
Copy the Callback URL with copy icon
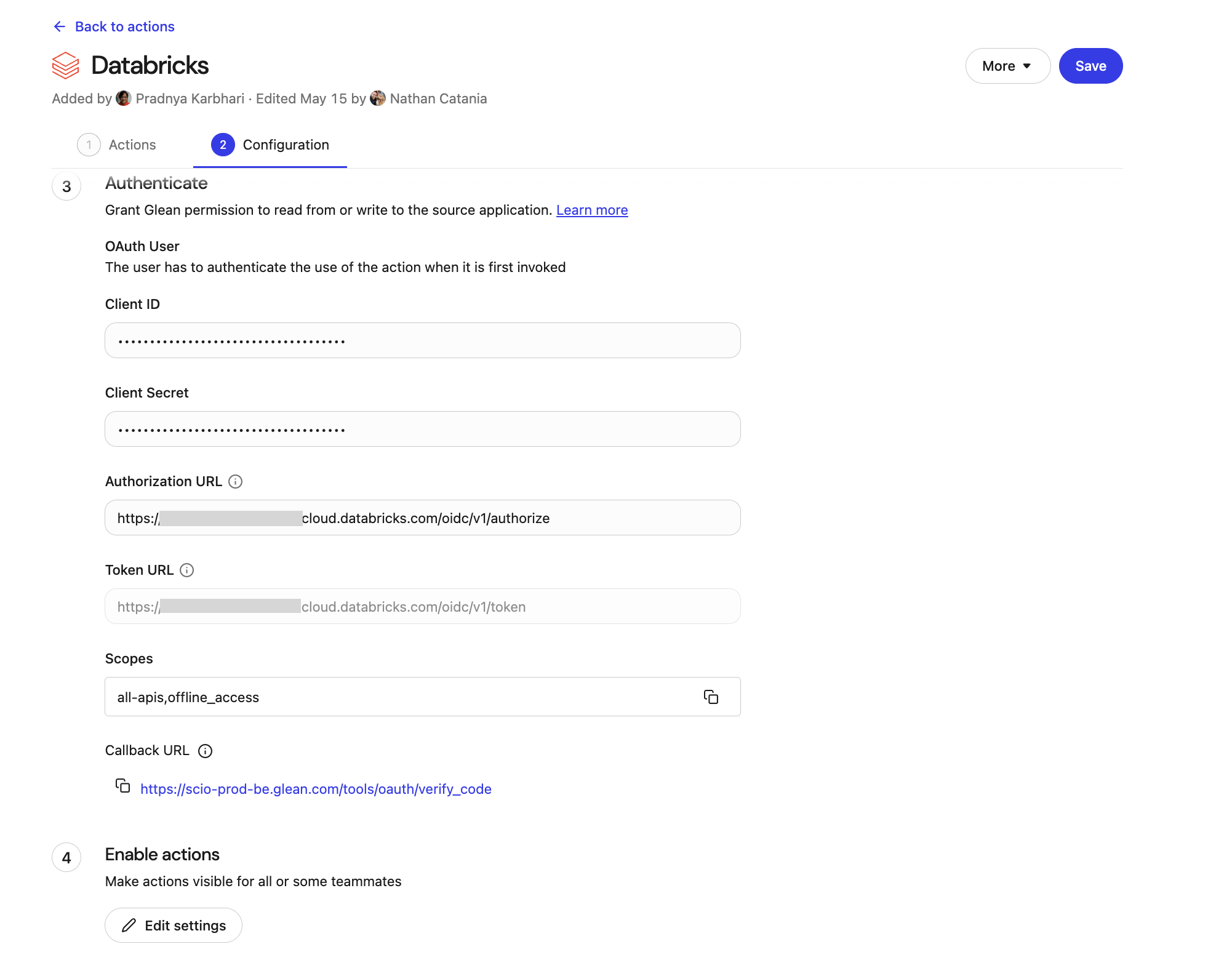tap(123, 786)
